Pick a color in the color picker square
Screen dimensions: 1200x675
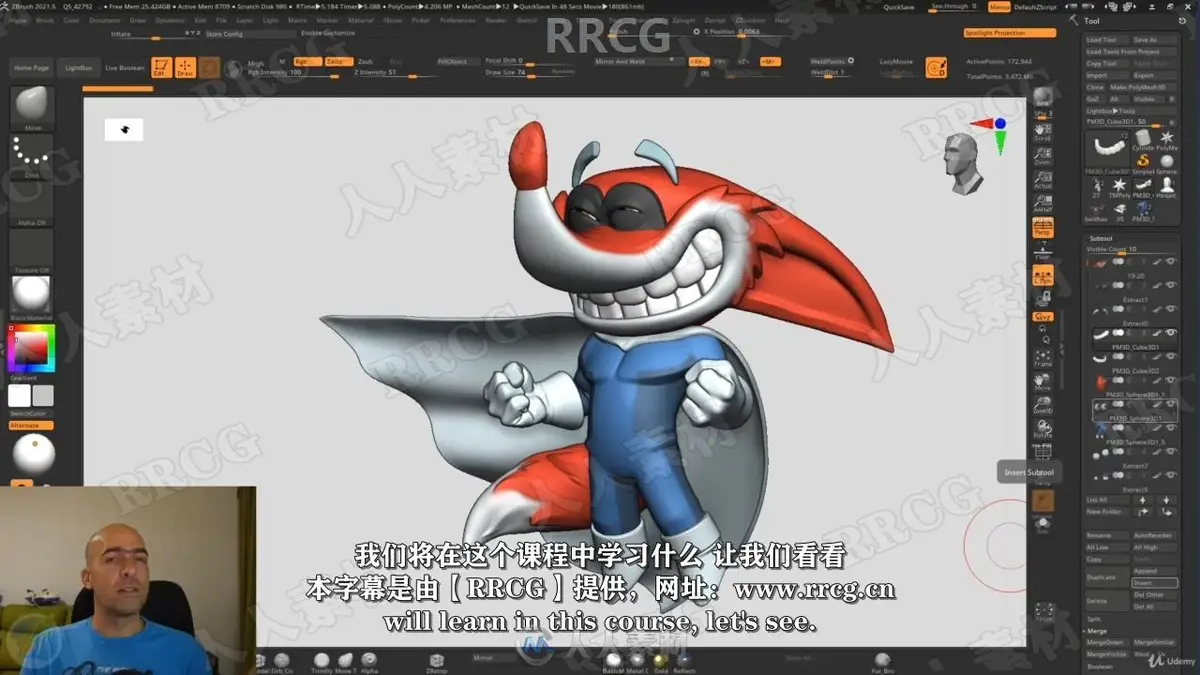tap(31, 348)
